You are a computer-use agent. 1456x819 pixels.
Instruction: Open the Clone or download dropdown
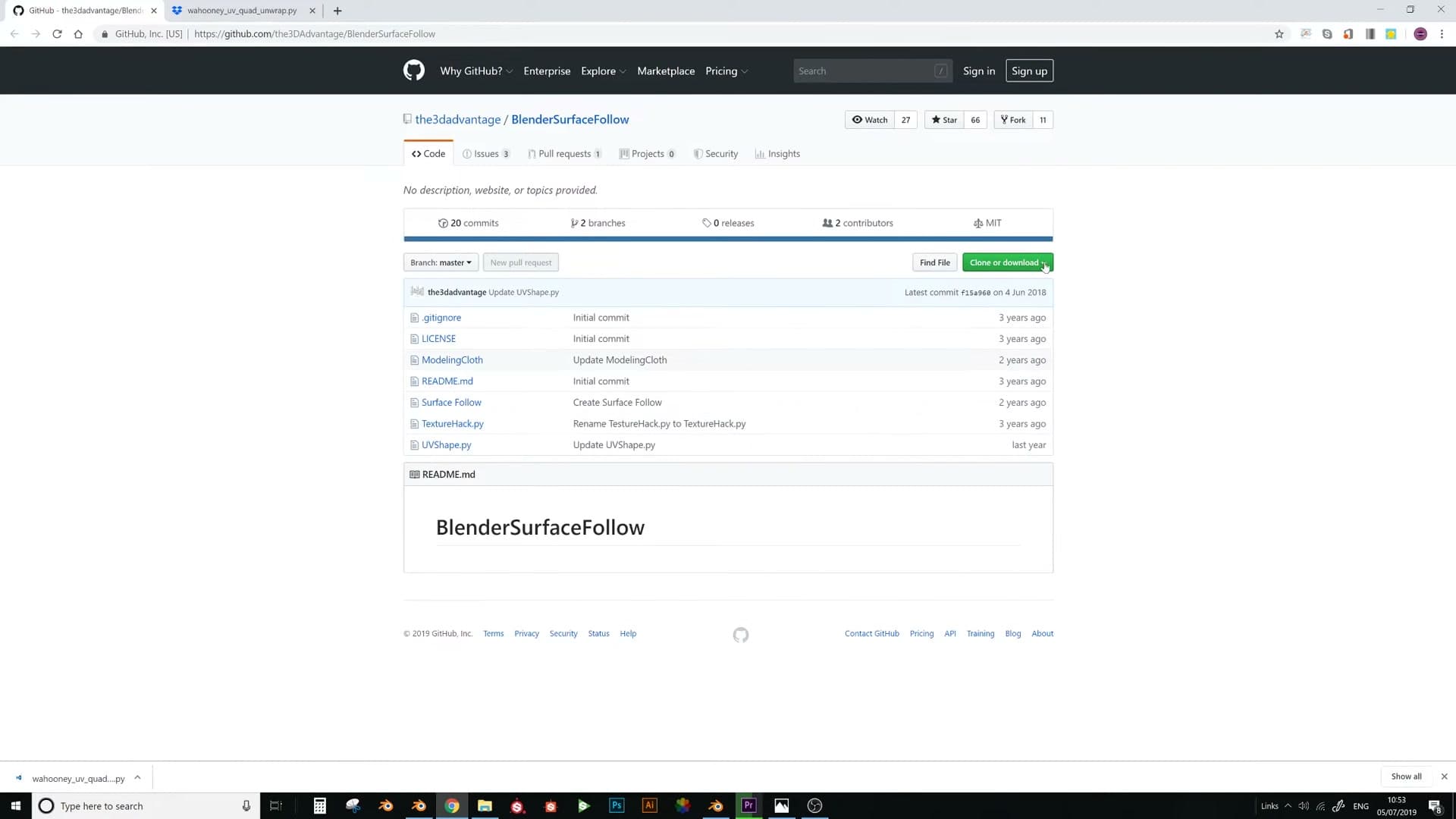pyautogui.click(x=1007, y=262)
